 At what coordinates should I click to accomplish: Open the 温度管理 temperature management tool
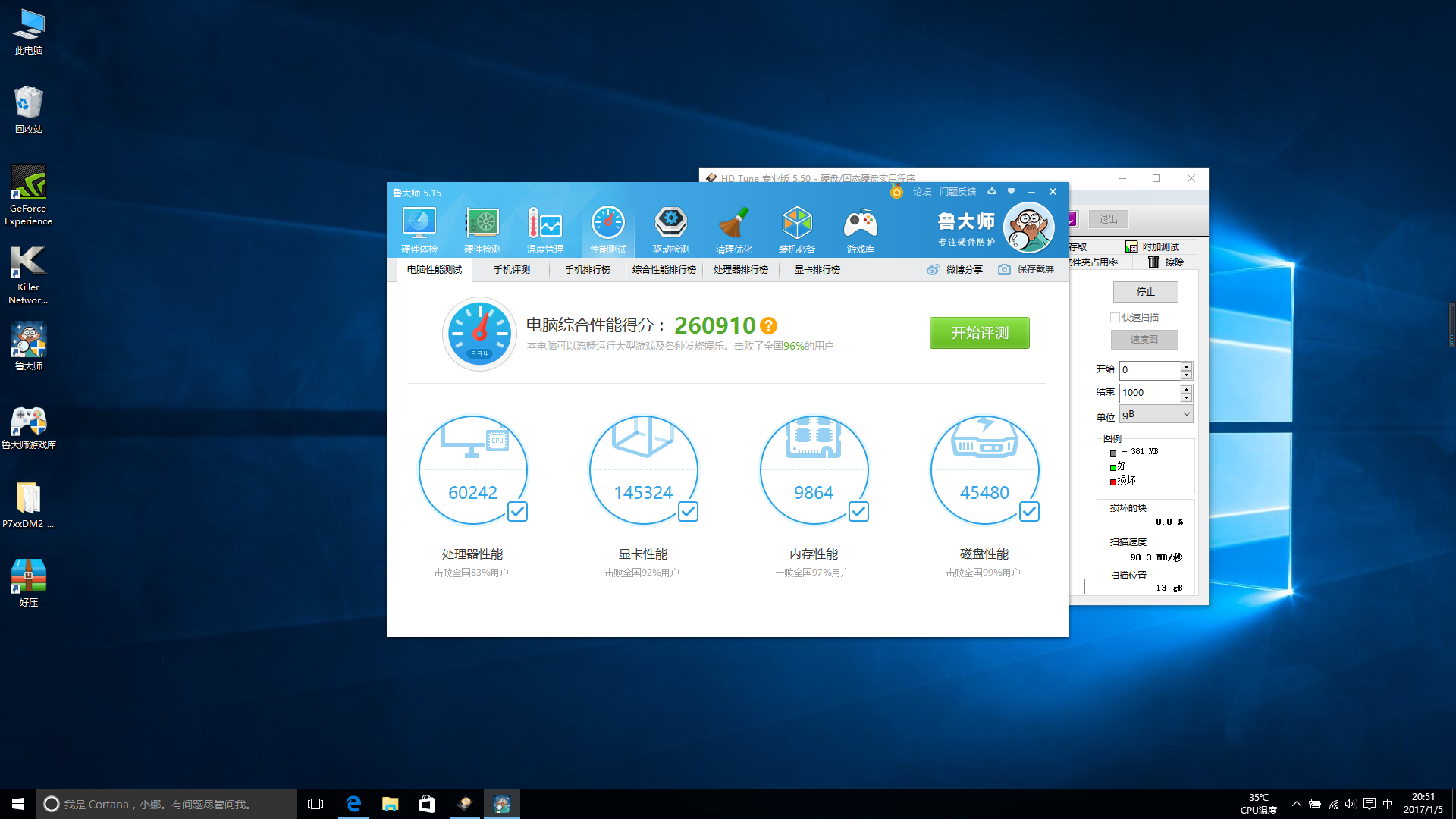(545, 230)
